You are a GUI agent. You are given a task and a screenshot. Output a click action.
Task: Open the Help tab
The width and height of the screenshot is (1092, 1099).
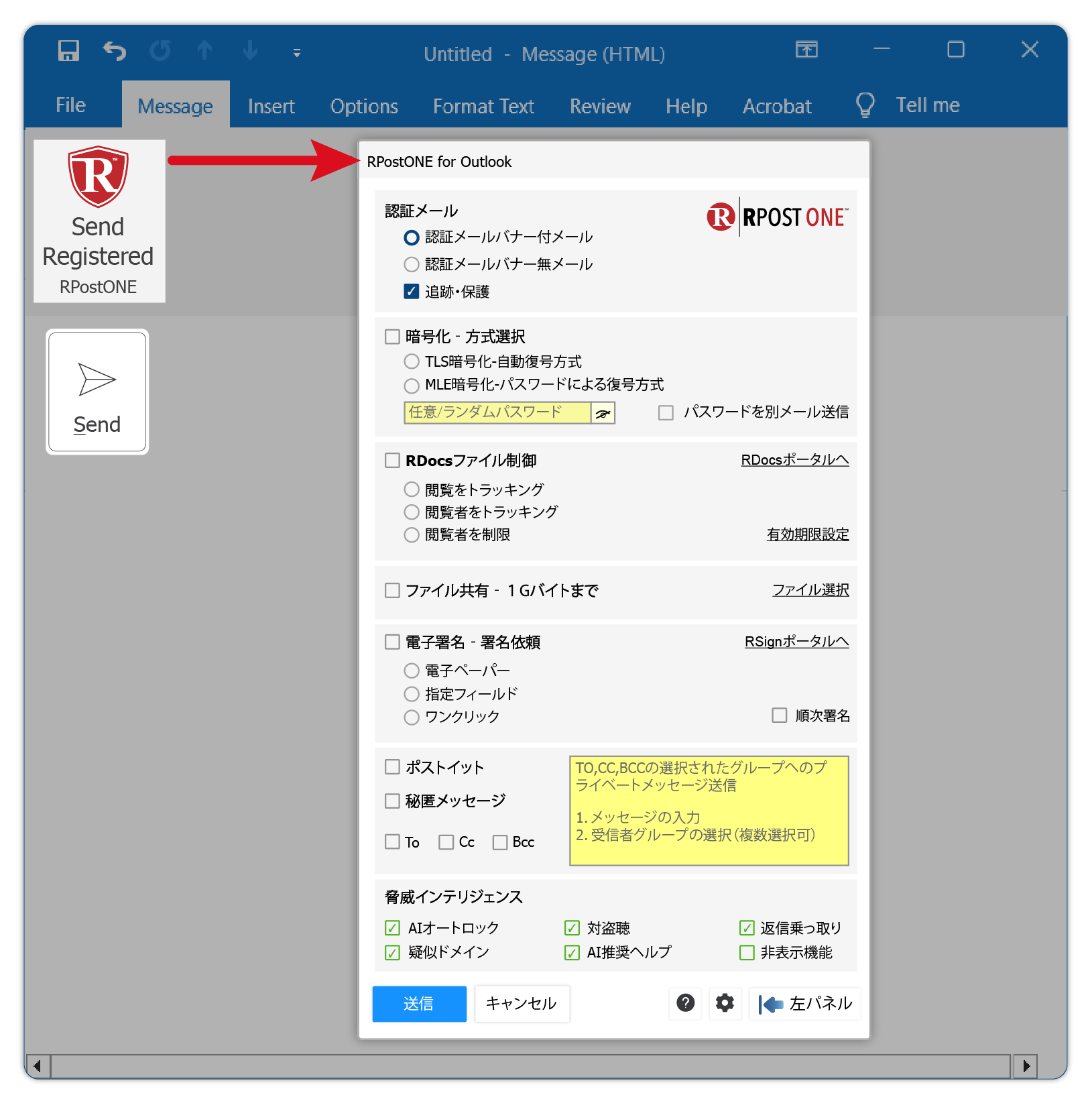coord(686,106)
